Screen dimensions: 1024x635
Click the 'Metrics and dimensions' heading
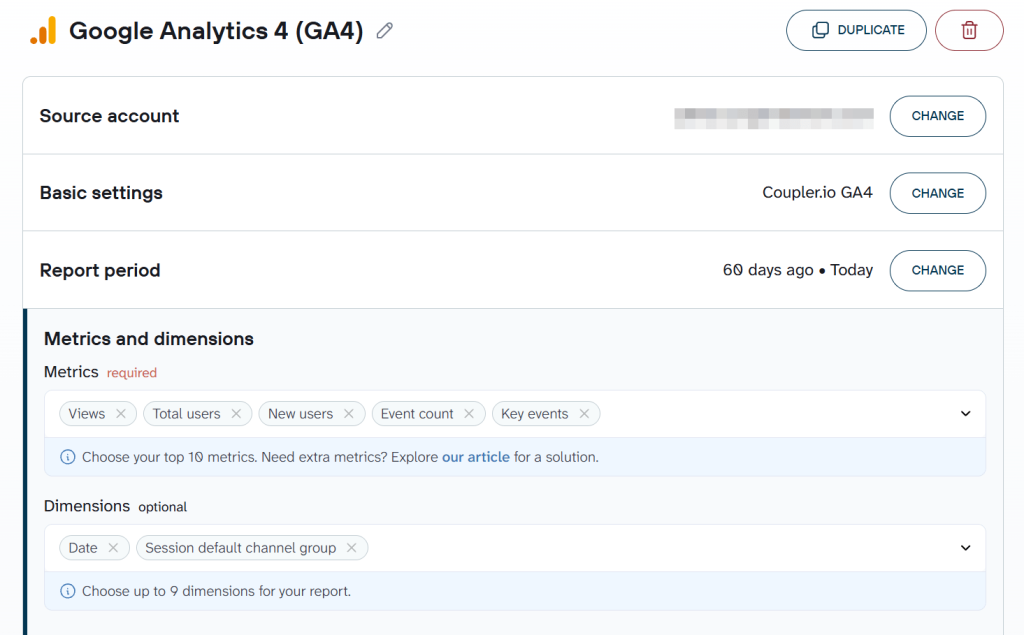point(149,339)
